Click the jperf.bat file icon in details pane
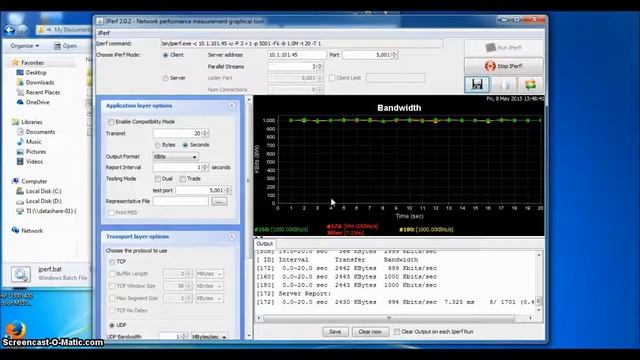Image resolution: width=640 pixels, height=360 pixels. click(20, 274)
